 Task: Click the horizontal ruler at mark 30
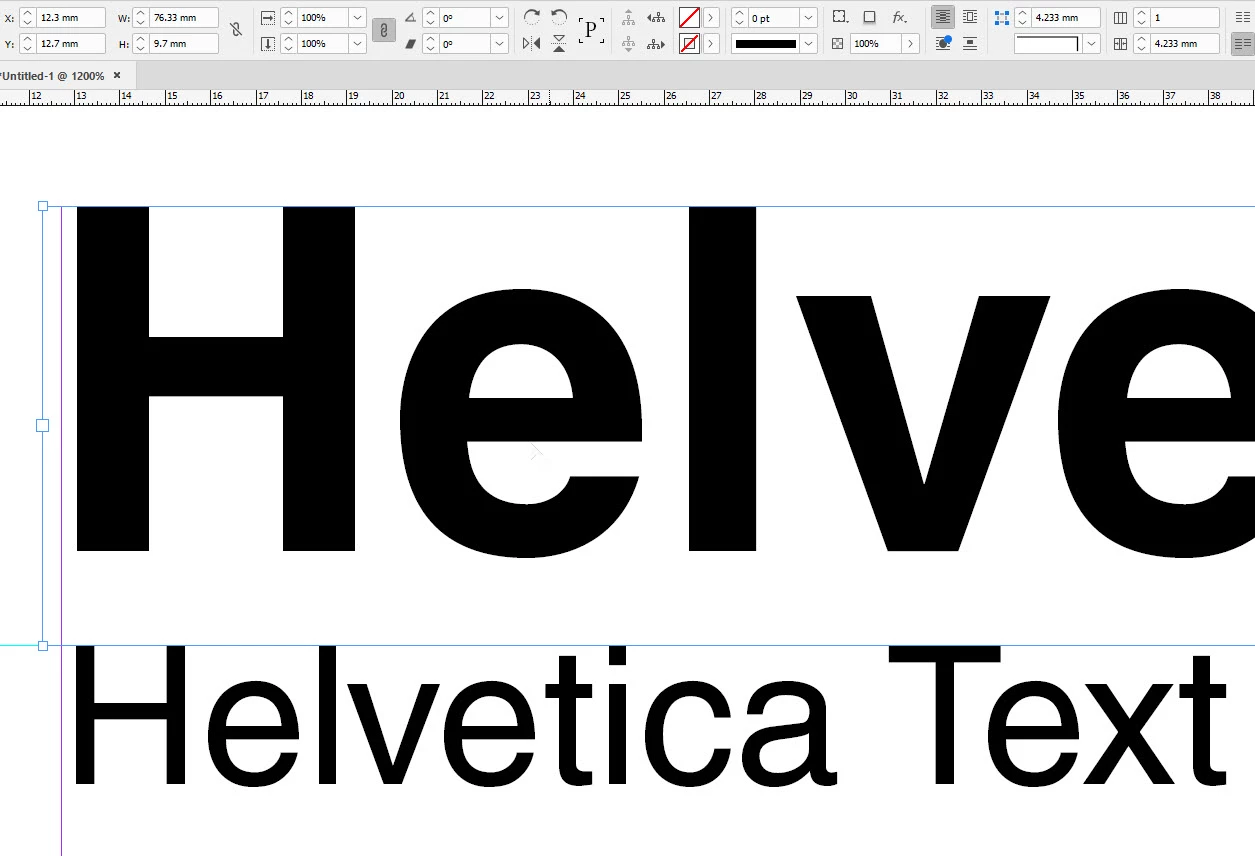pos(853,96)
